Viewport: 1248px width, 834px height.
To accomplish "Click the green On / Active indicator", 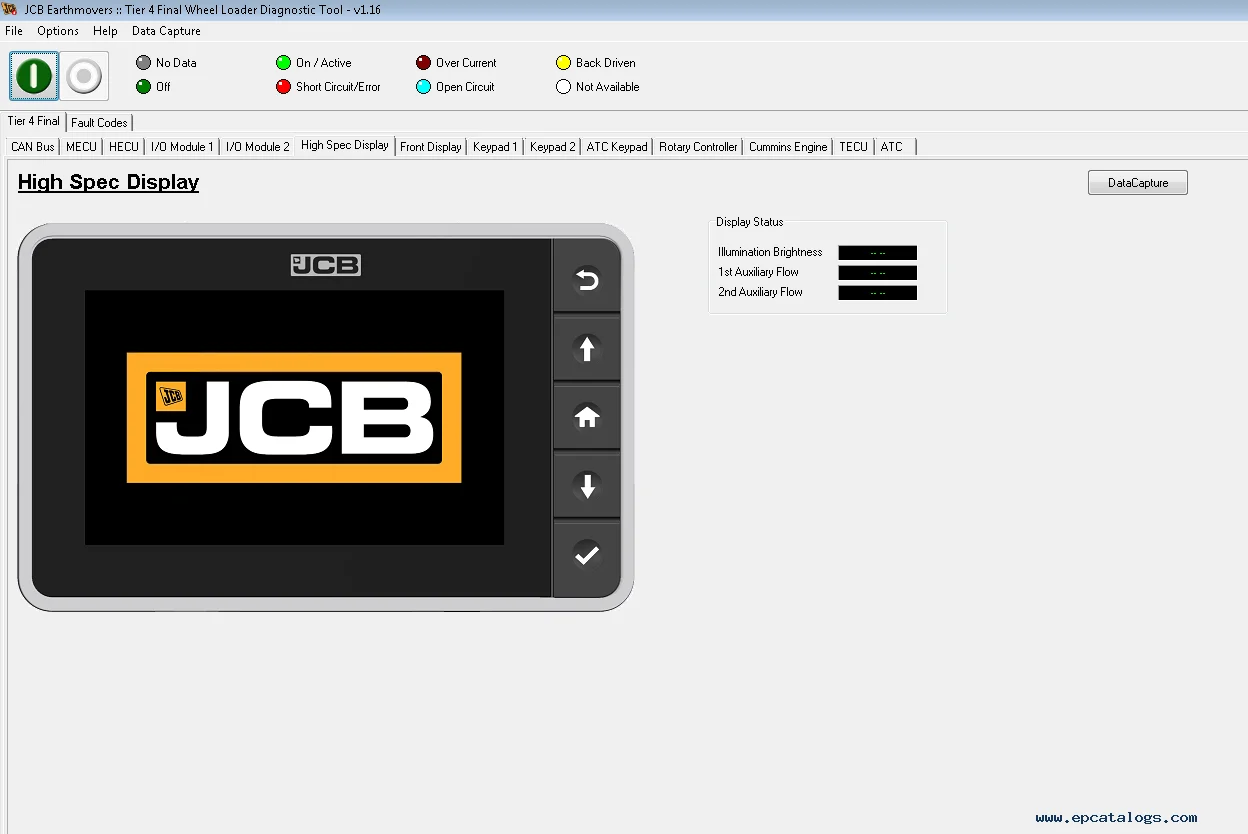I will pyautogui.click(x=283, y=62).
